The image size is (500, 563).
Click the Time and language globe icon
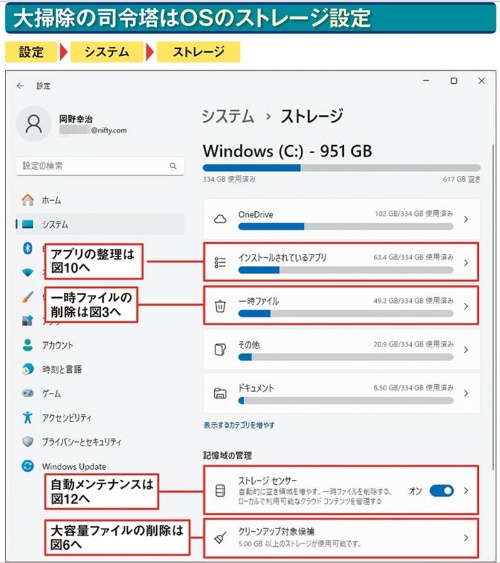coord(28,369)
